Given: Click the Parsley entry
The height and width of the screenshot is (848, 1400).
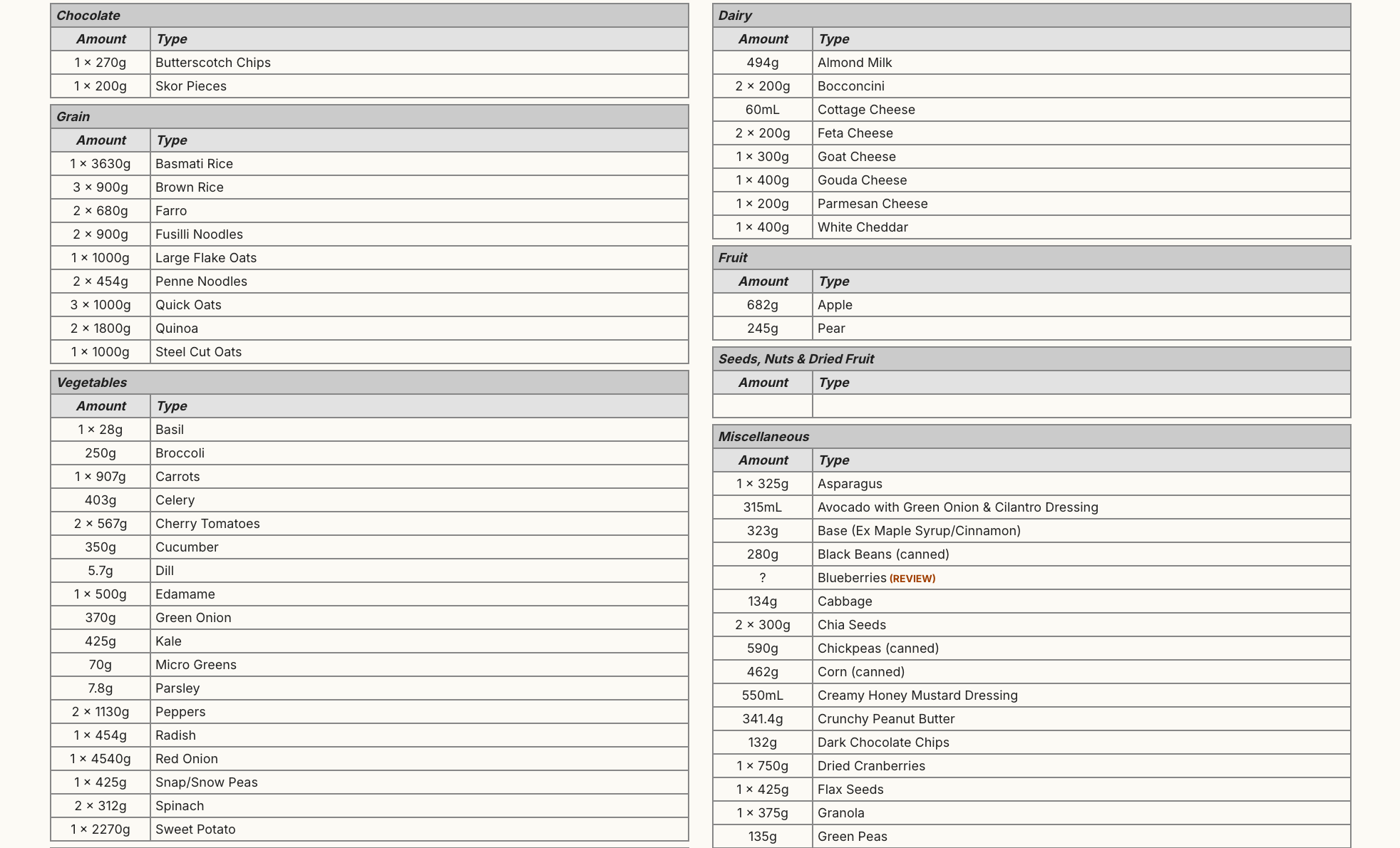Looking at the screenshot, I should coord(369,688).
